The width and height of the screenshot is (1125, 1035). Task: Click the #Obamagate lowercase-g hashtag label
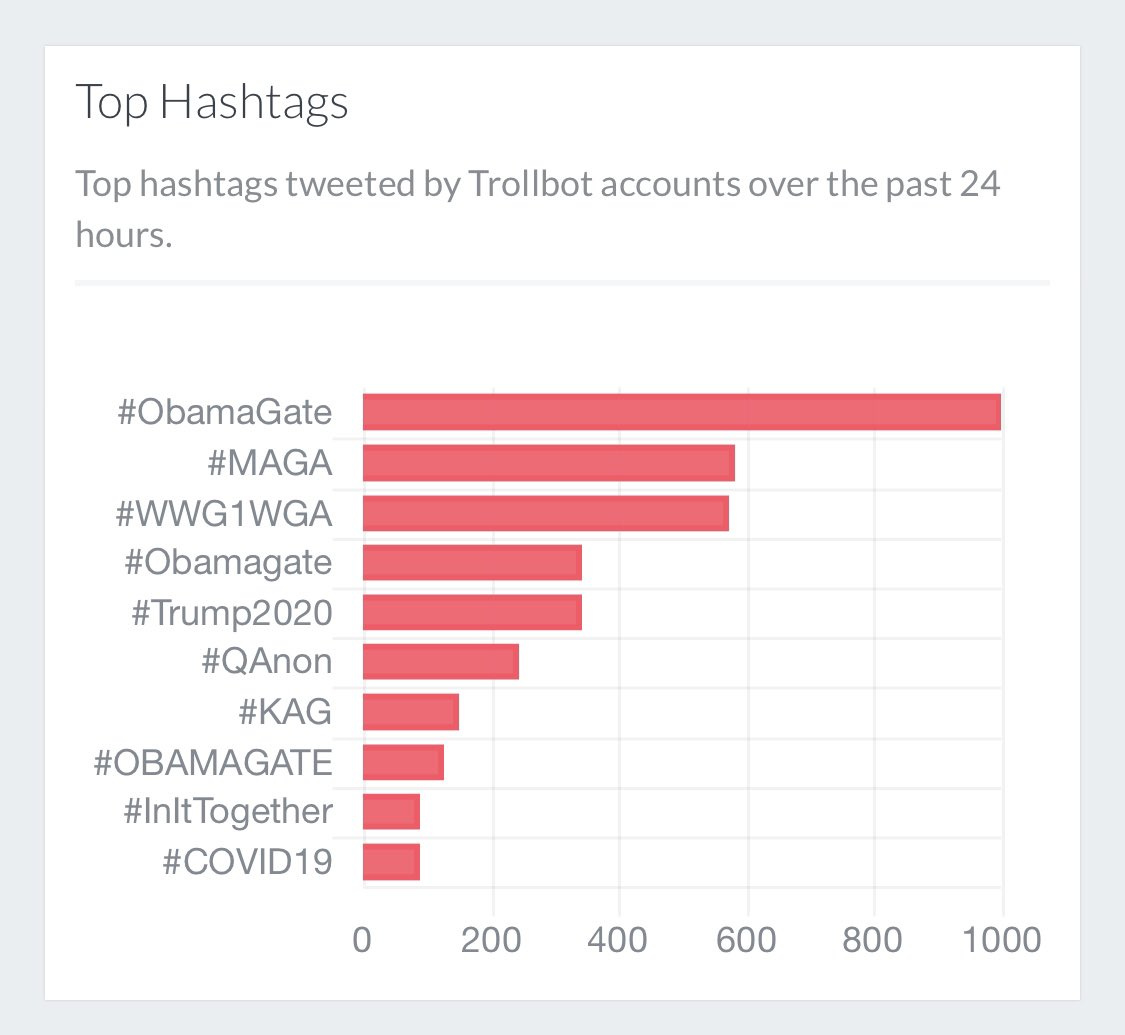click(227, 563)
